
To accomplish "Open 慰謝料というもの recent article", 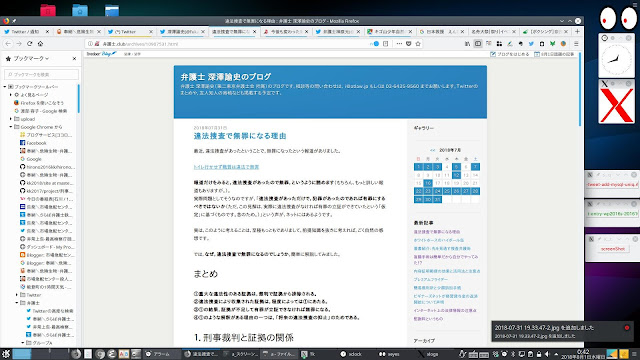I will click(x=428, y=319).
